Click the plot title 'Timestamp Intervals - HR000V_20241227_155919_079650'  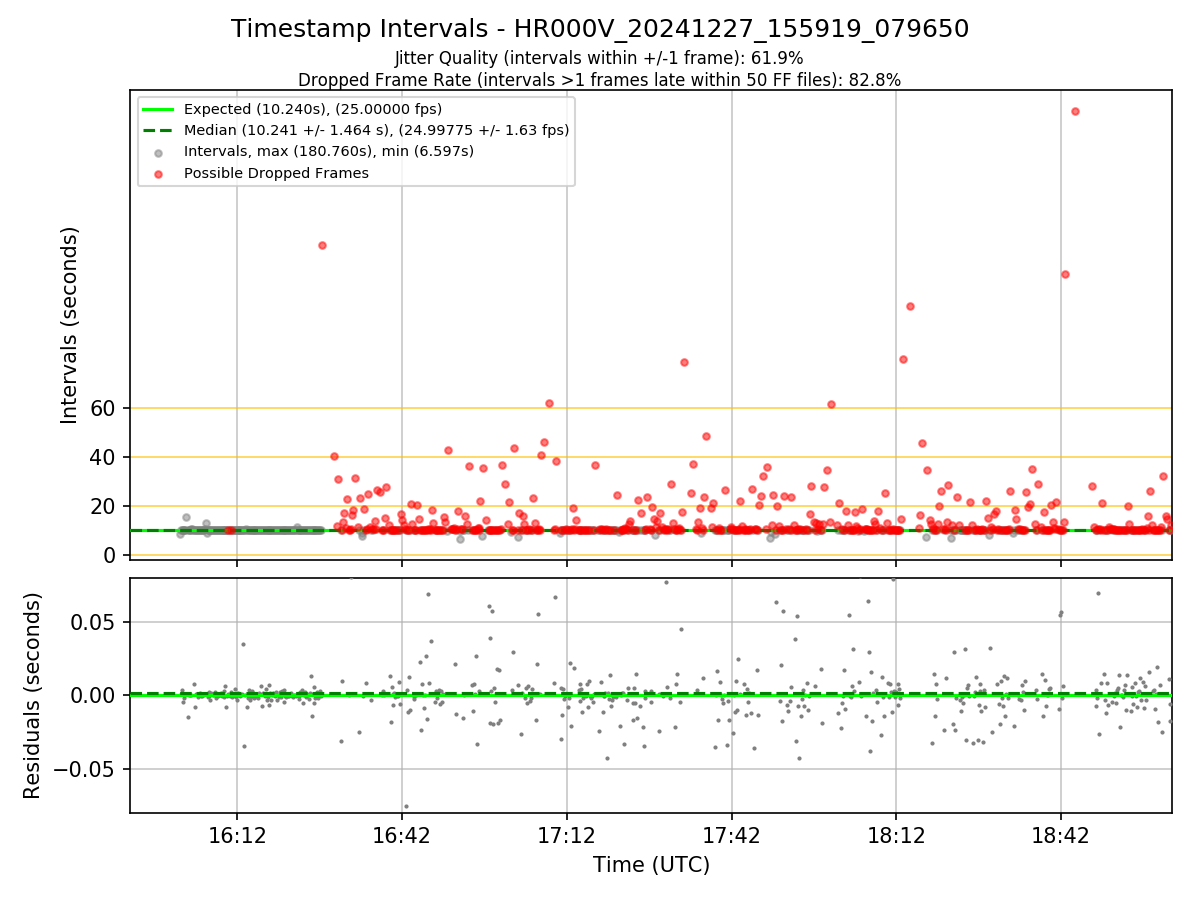tap(600, 29)
